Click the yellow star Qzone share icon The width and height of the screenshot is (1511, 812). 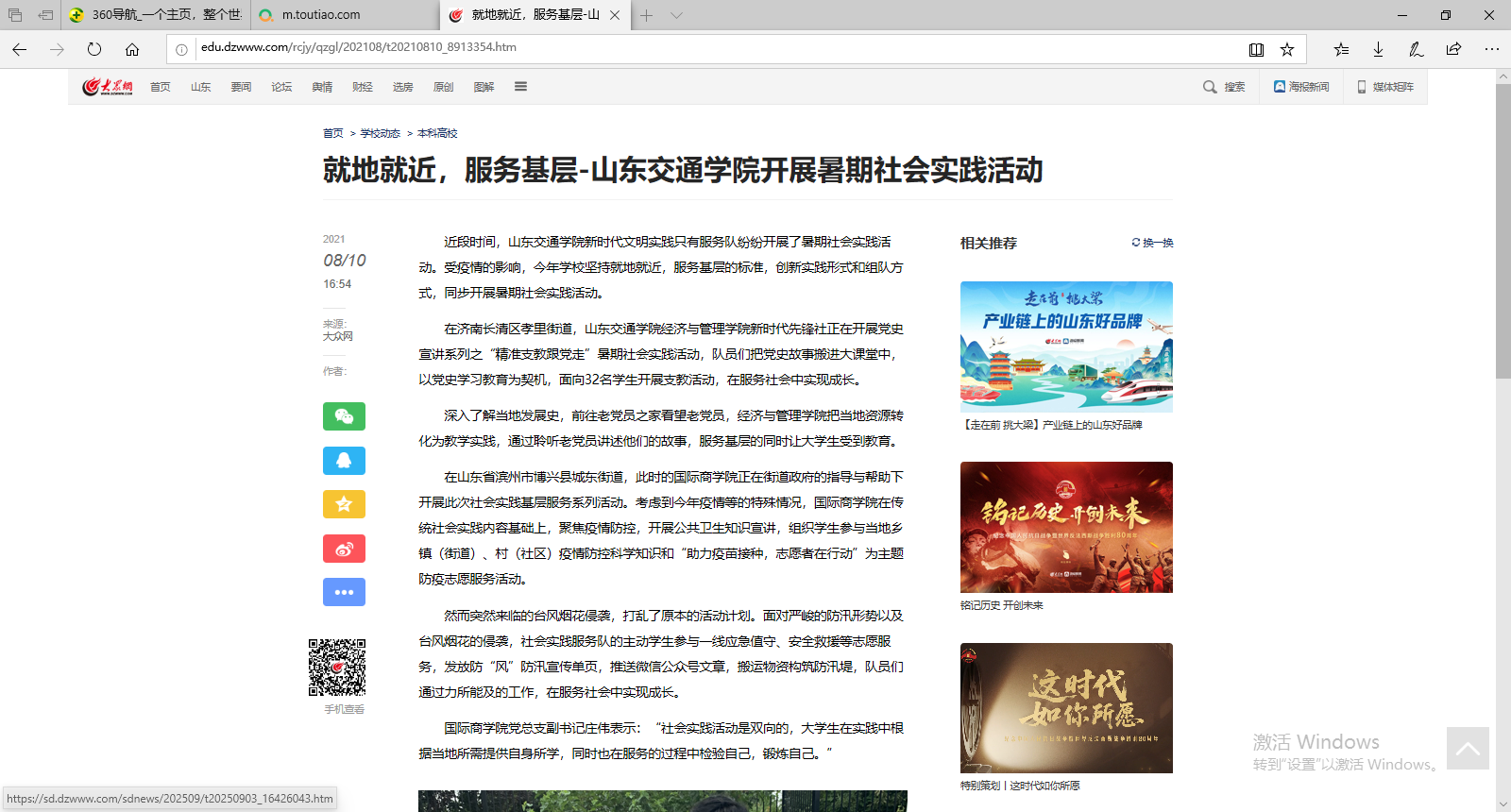coord(344,504)
